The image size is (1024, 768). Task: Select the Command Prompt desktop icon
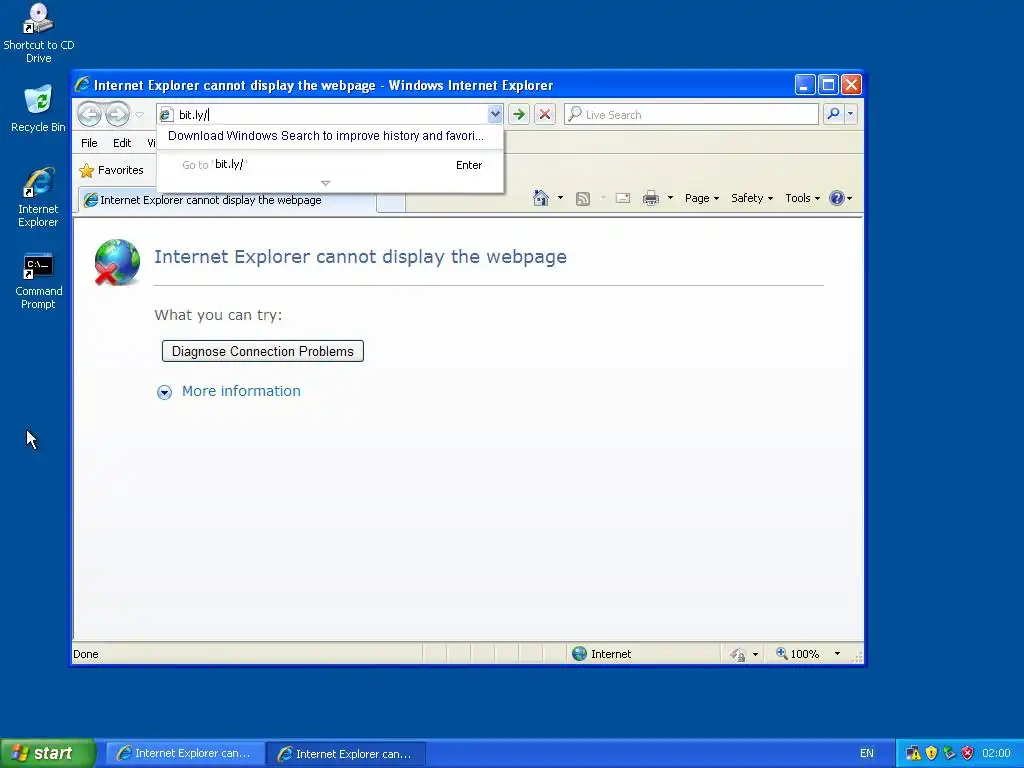(39, 281)
